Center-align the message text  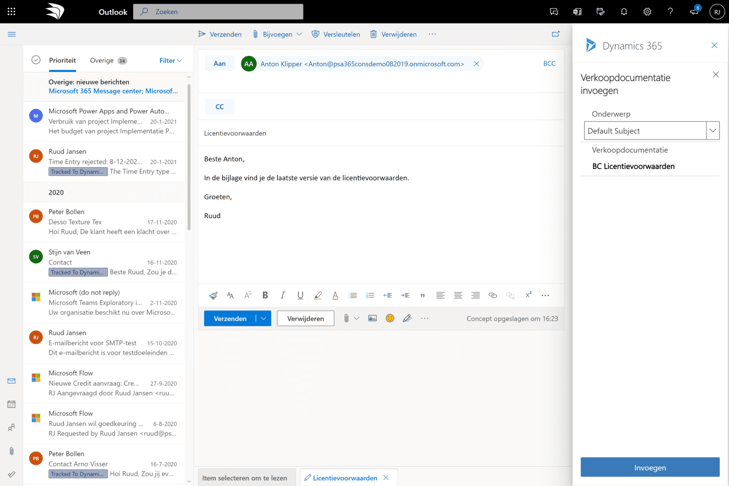(458, 295)
